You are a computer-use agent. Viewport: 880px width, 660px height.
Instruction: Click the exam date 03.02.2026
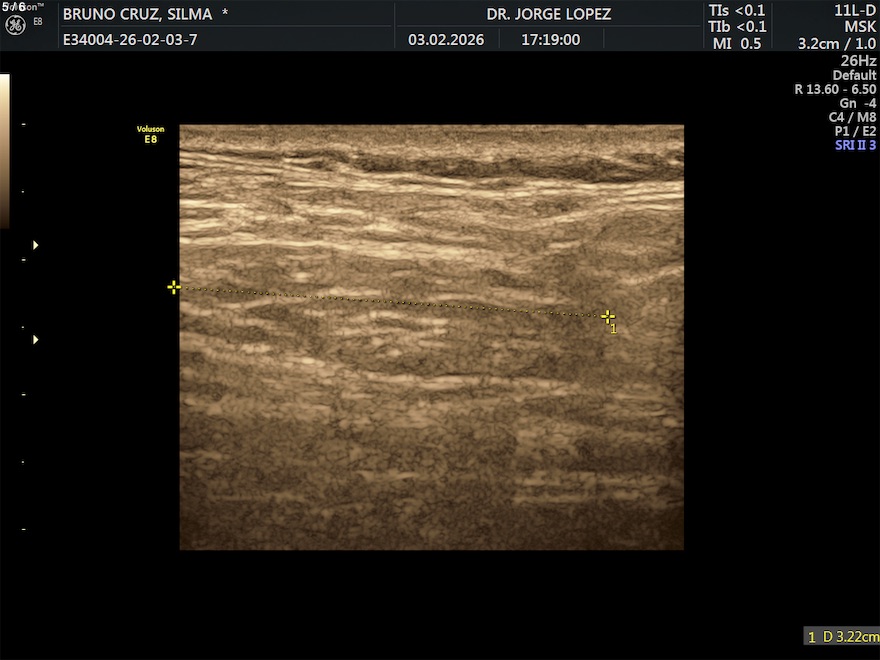tap(446, 40)
